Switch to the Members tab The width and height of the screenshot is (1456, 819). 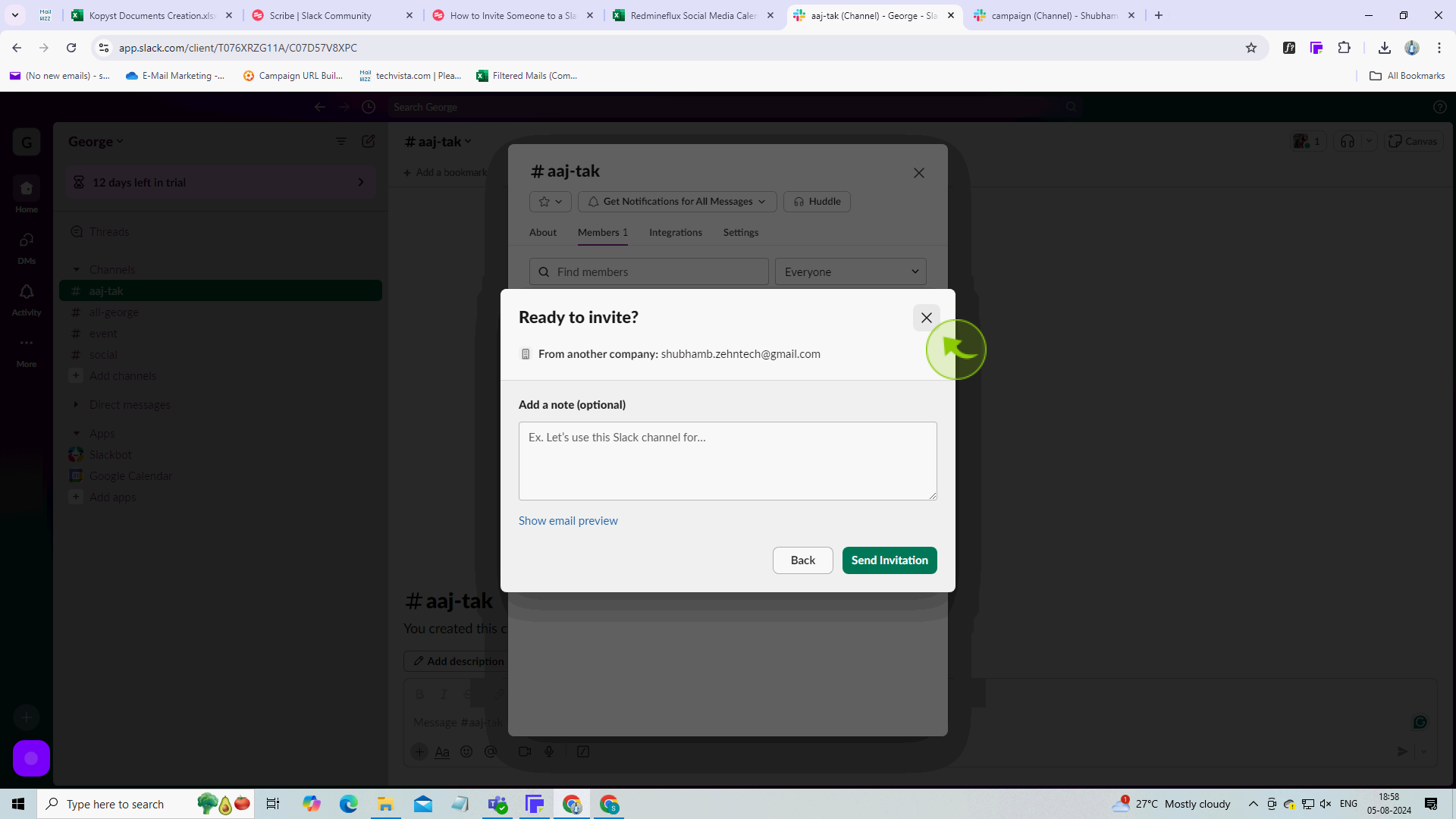[602, 233]
